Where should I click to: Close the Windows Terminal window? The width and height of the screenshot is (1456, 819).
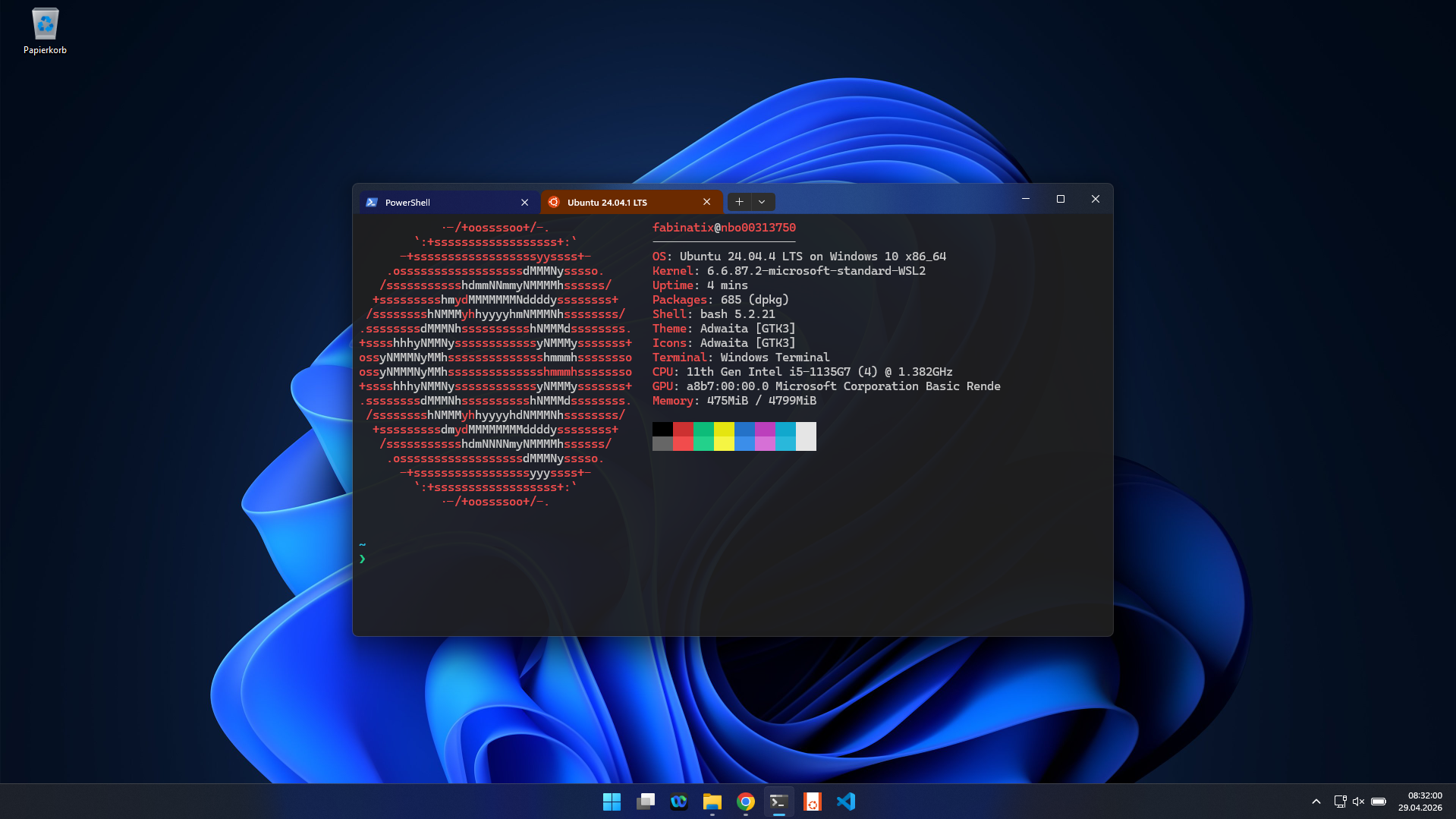(1096, 199)
